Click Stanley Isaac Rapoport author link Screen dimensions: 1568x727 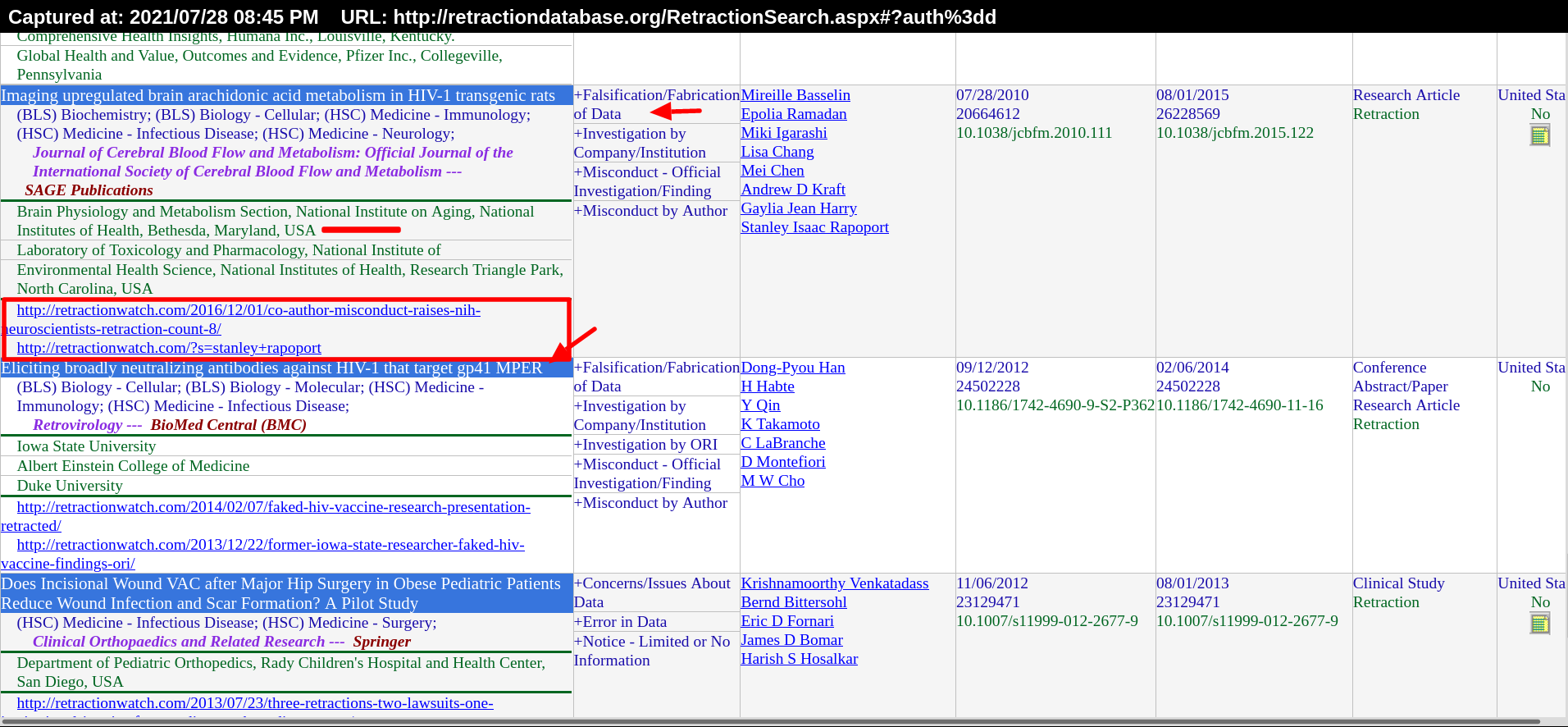[815, 227]
